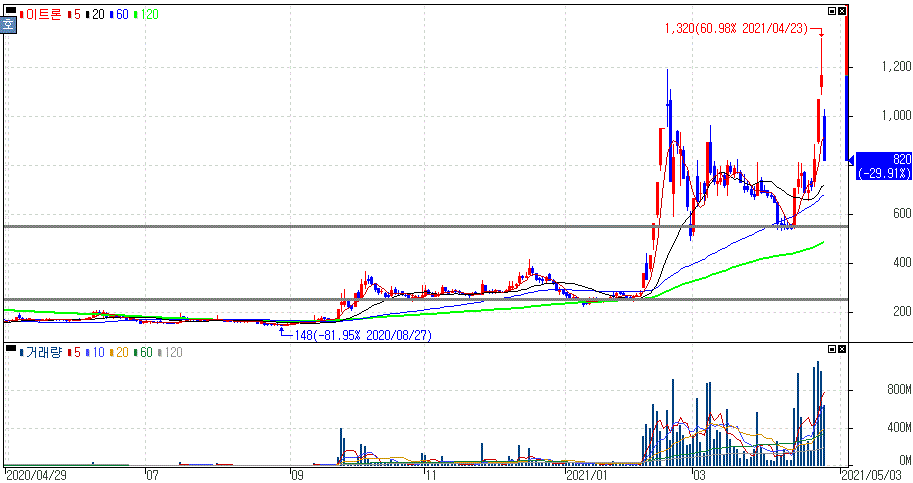Click the 1,200 price axis label
913x483 pixels.
click(x=896, y=67)
